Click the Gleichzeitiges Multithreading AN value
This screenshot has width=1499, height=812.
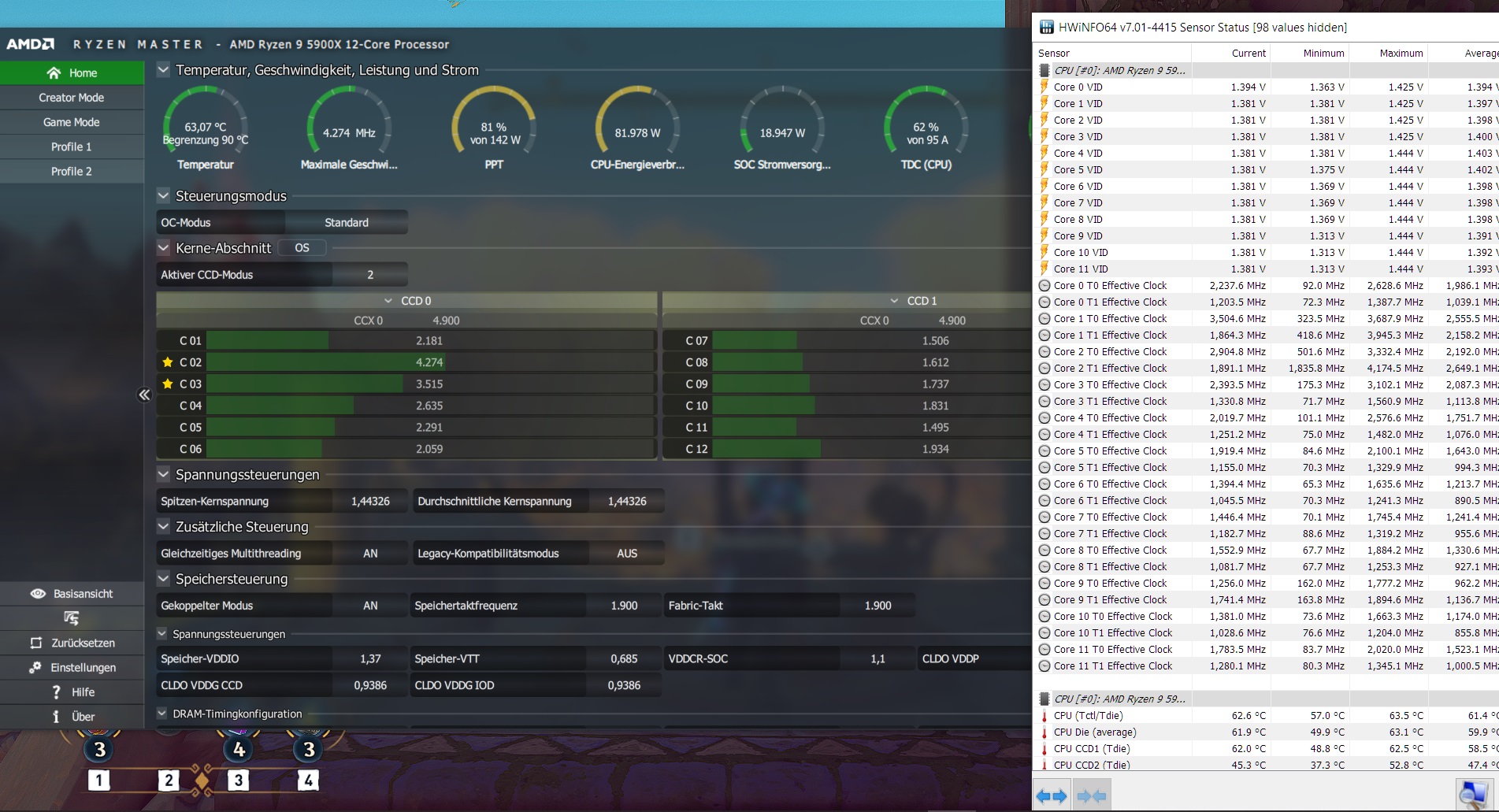(x=370, y=554)
